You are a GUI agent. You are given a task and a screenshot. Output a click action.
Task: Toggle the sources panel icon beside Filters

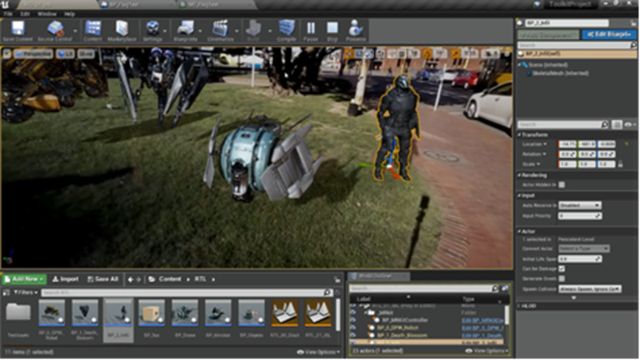pyautogui.click(x=6, y=292)
